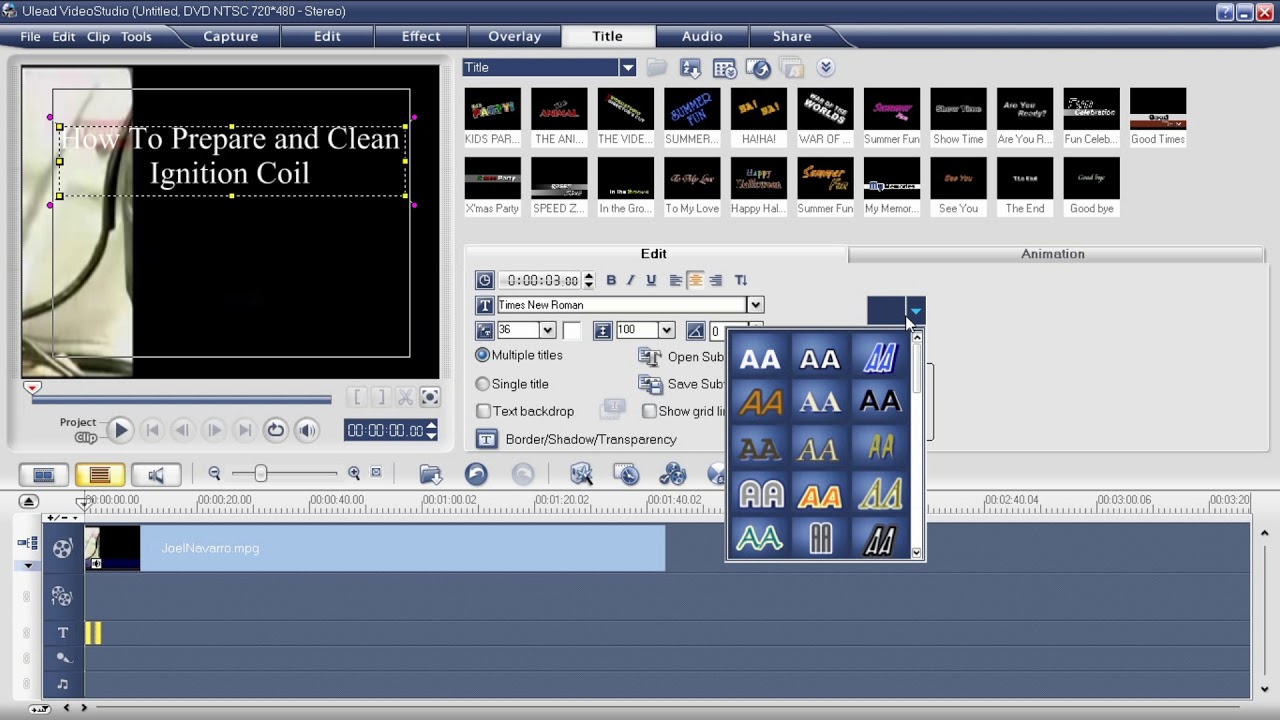Click the insert media files folder icon
Screen dimensions: 1280x720
[x=430, y=474]
